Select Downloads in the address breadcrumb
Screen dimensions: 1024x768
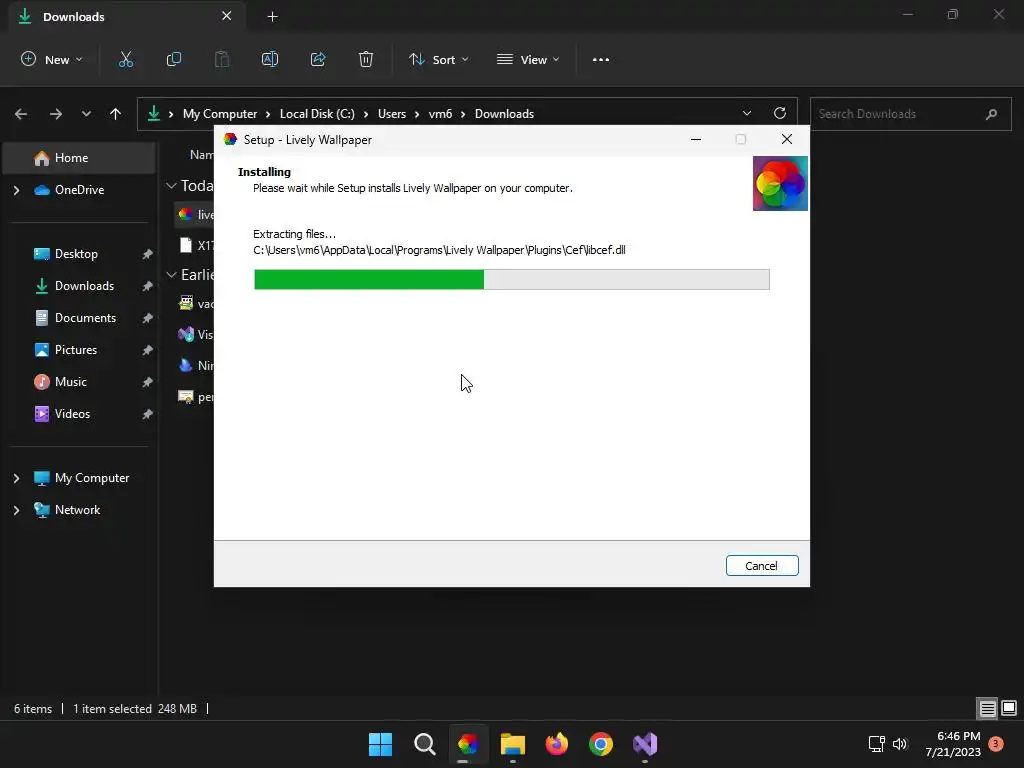pos(504,114)
